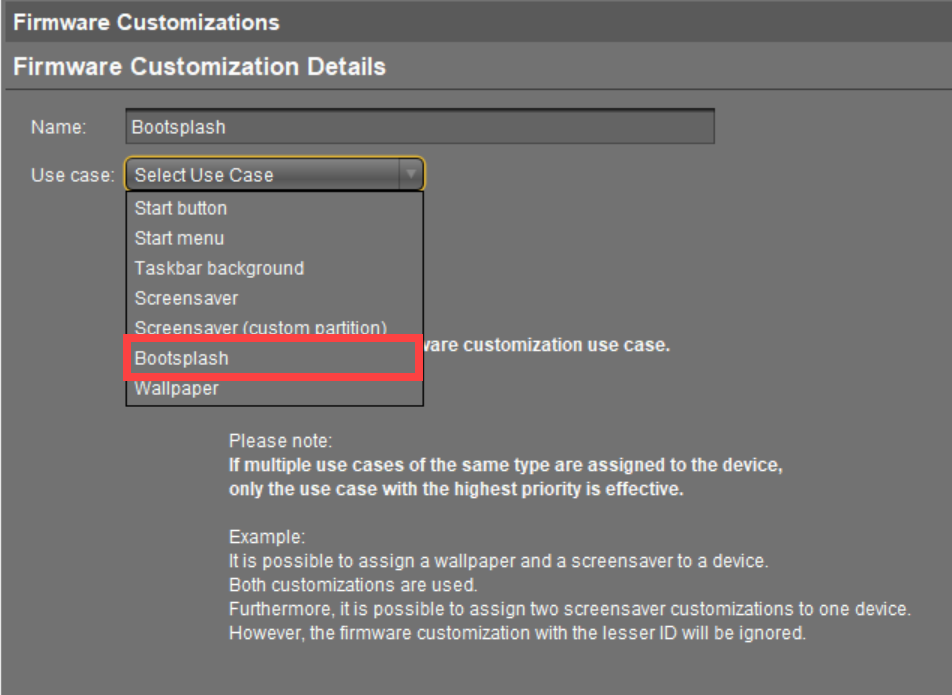Click the bold 'customization use case.' text

(x=547, y=346)
